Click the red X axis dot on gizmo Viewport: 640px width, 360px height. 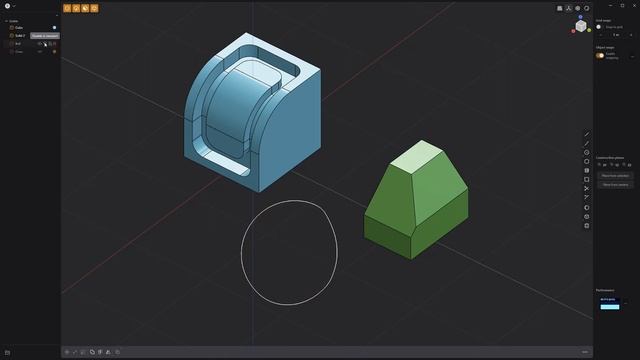573,31
